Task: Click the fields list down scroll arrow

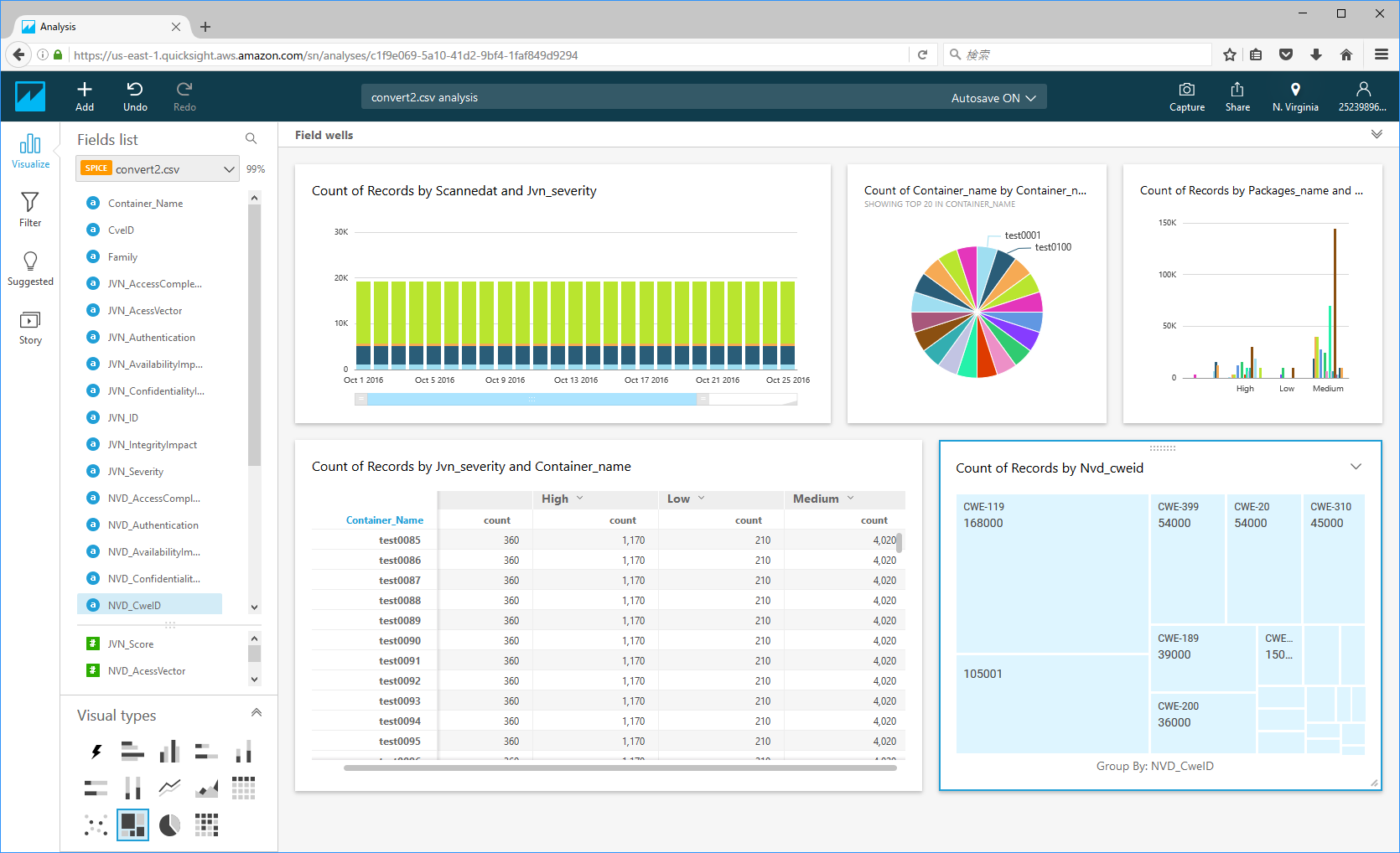Action: [255, 607]
